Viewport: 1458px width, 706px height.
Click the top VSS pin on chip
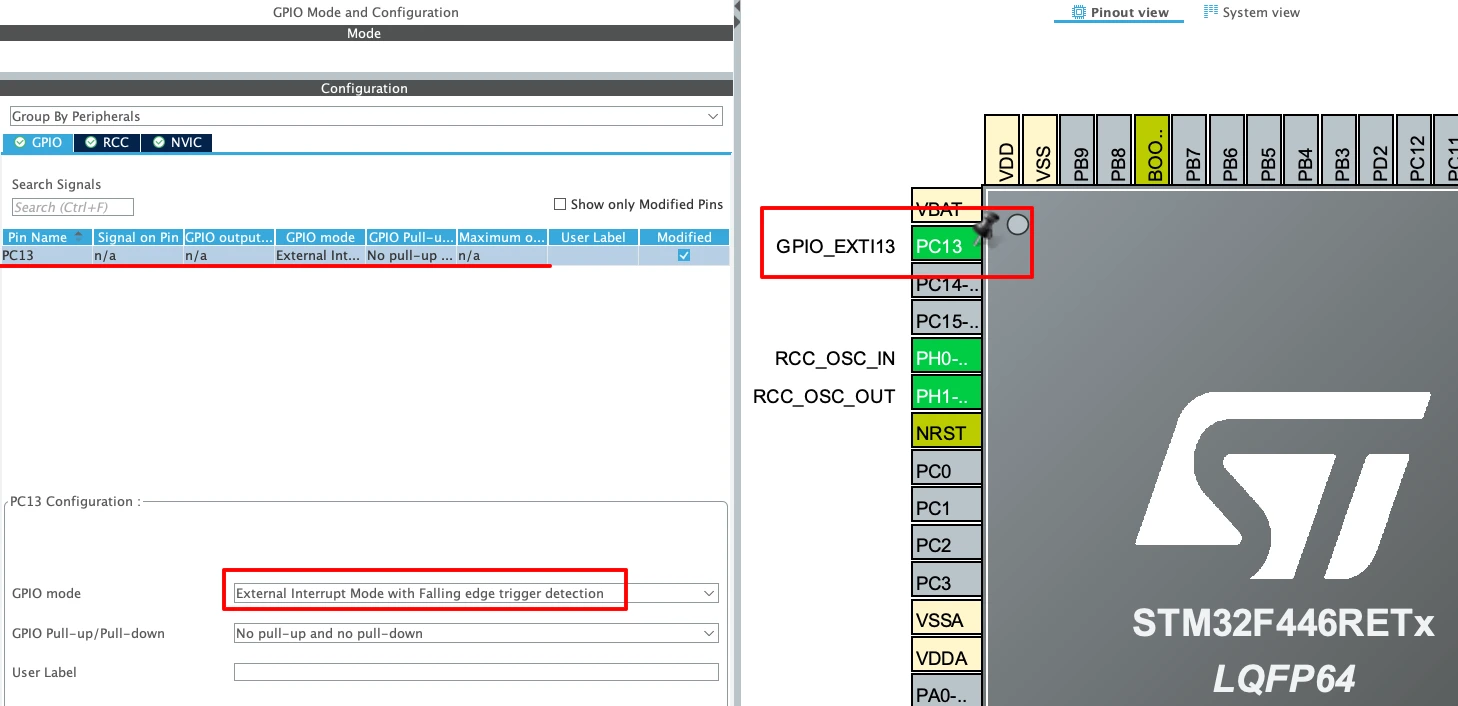pos(1040,150)
